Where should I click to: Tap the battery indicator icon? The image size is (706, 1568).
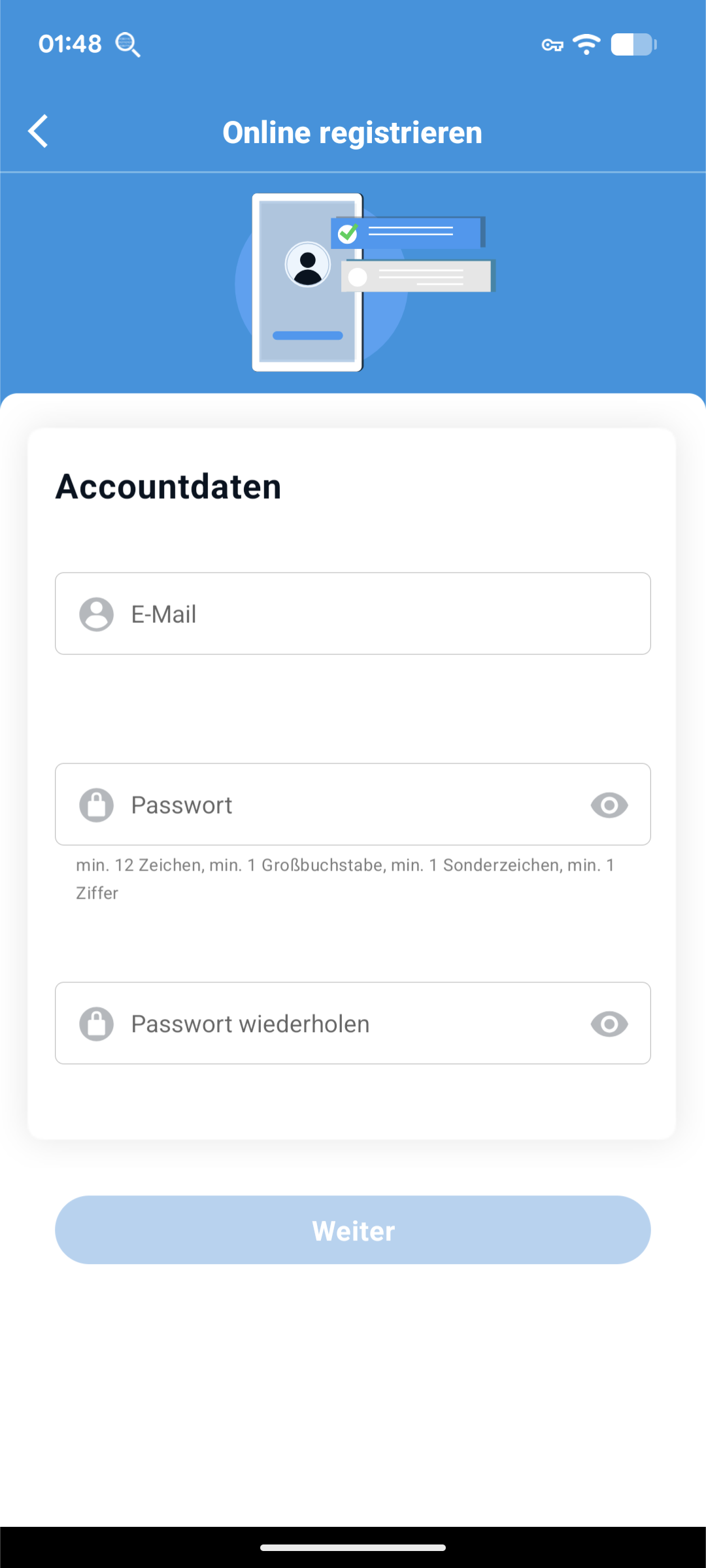point(633,44)
